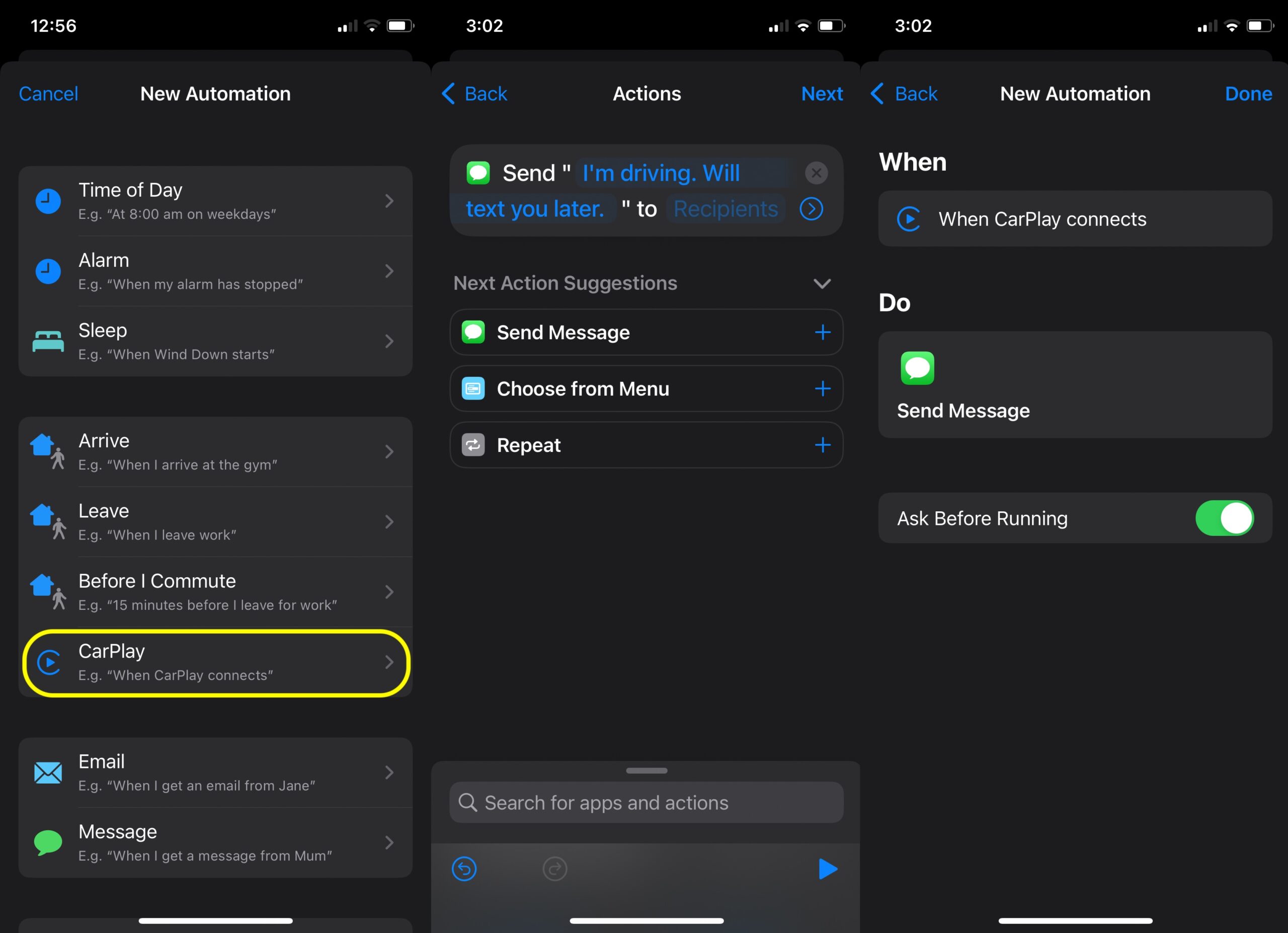Tap Send Message suggestion app icon
The height and width of the screenshot is (933, 1288).
pos(473,332)
